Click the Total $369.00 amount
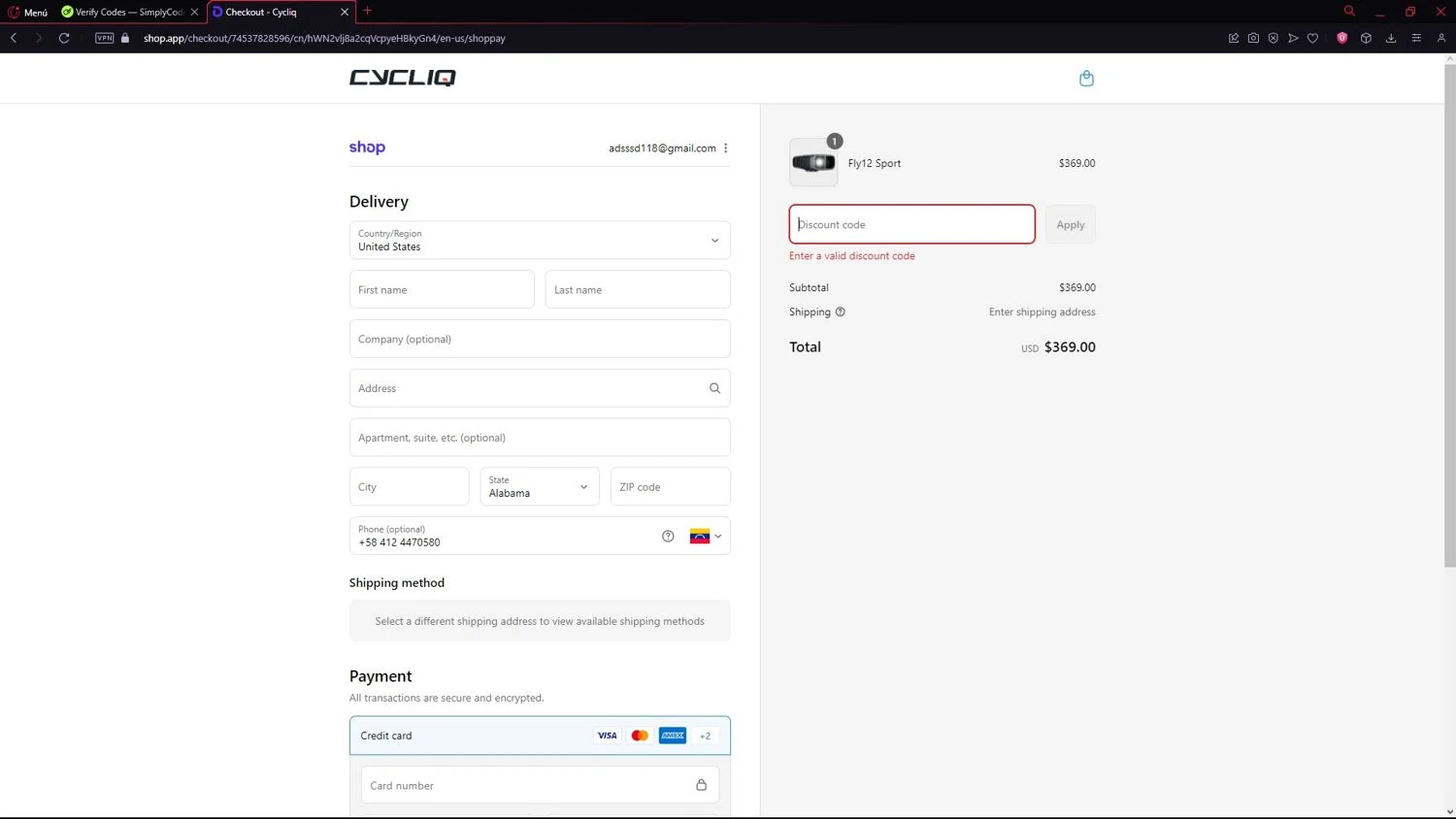This screenshot has height=819, width=1456. 1070,347
